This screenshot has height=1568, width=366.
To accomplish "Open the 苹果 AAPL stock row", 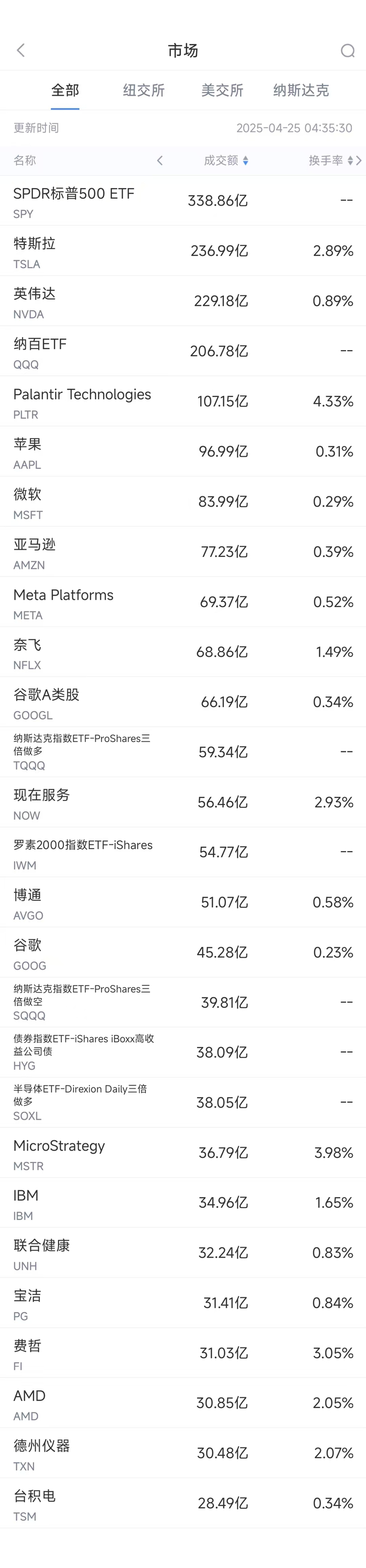I will 182,451.
